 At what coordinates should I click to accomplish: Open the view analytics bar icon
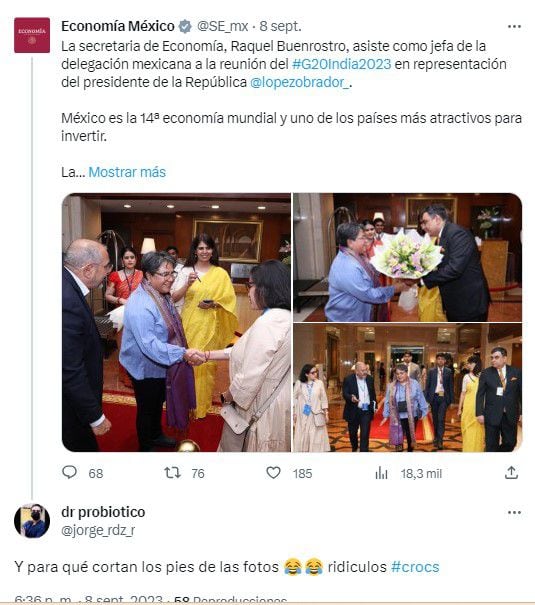point(381,473)
